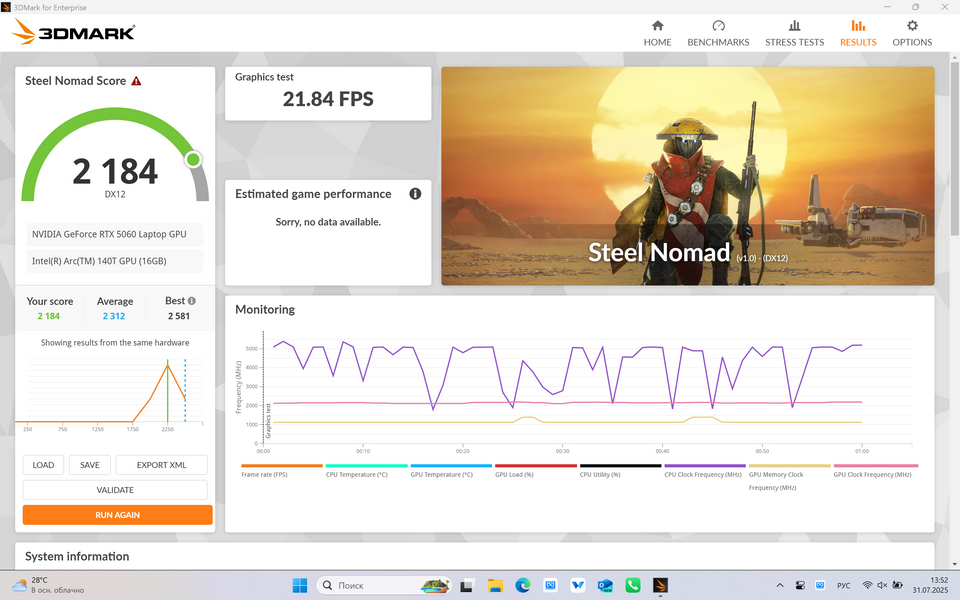Screen dimensions: 960x600
Task: Open the Stress Tests tab
Action: click(x=794, y=33)
